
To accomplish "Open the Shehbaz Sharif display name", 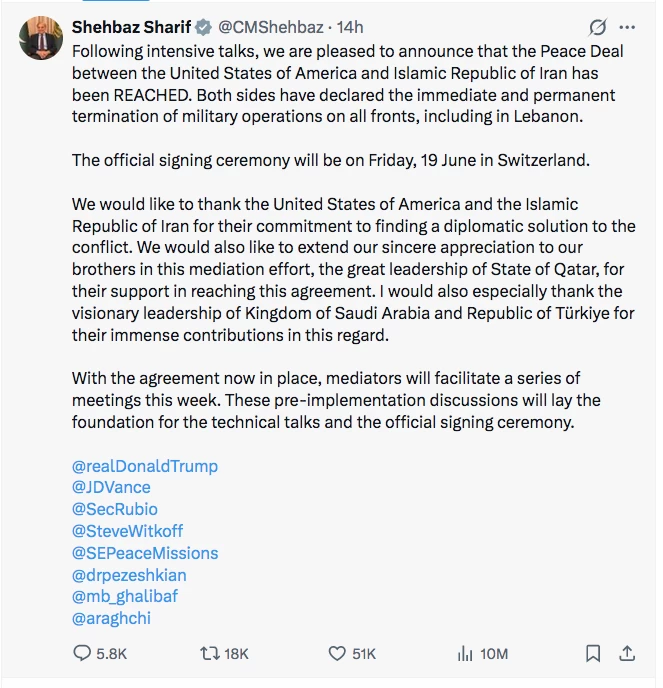I will [x=131, y=27].
